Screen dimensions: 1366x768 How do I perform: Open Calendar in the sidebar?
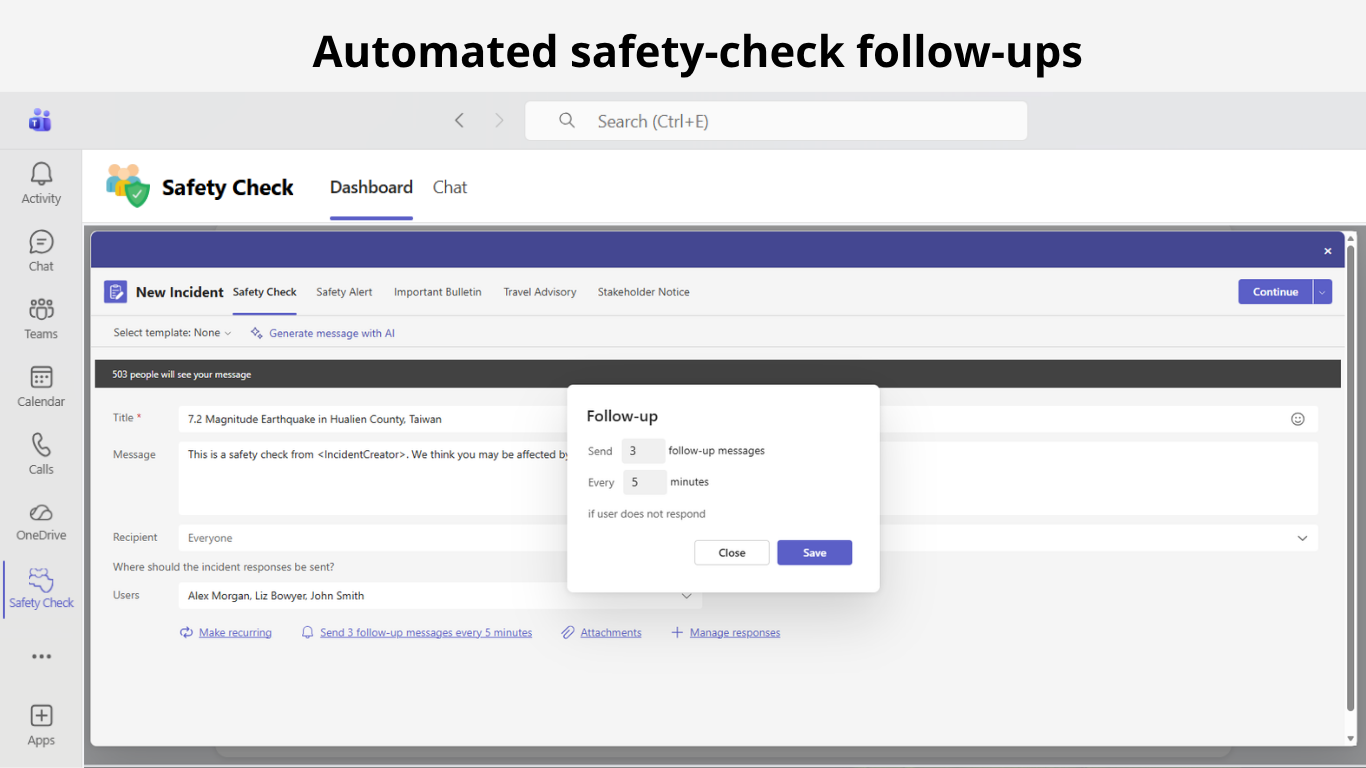tap(41, 387)
